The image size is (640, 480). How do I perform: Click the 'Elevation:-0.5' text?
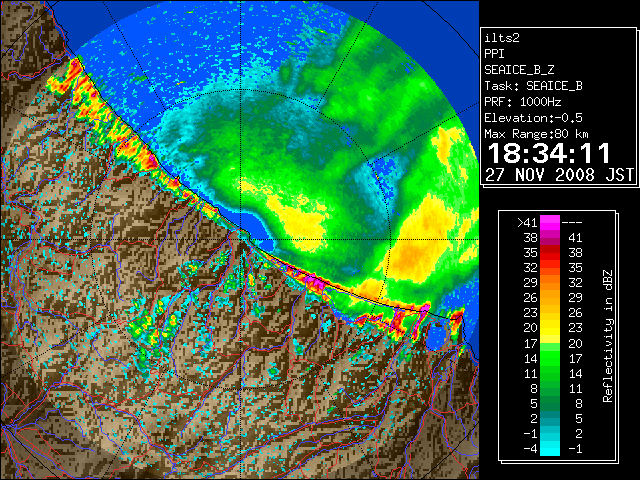point(533,118)
